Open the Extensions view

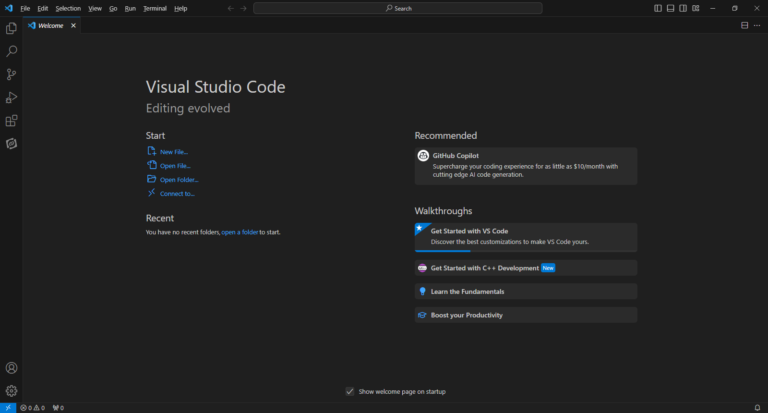point(11,120)
